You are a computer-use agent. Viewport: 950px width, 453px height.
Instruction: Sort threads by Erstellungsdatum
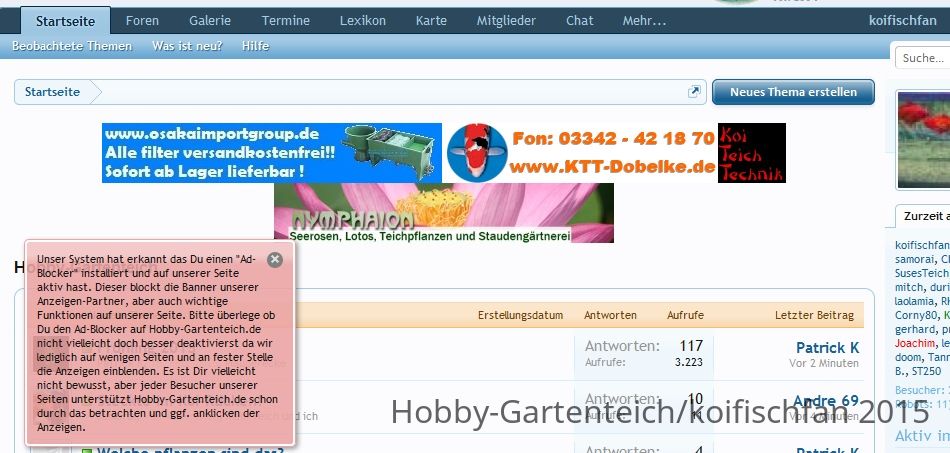click(x=520, y=316)
